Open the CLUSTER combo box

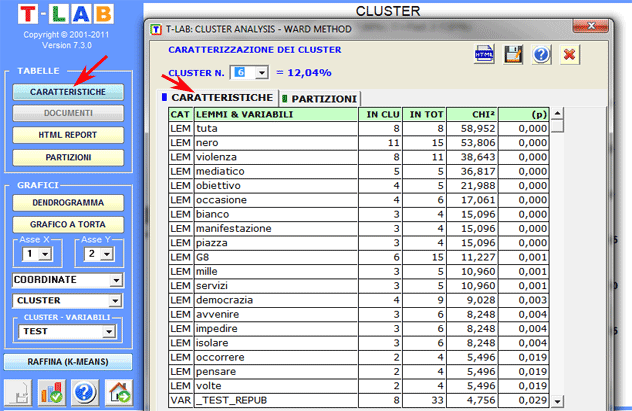[68, 301]
